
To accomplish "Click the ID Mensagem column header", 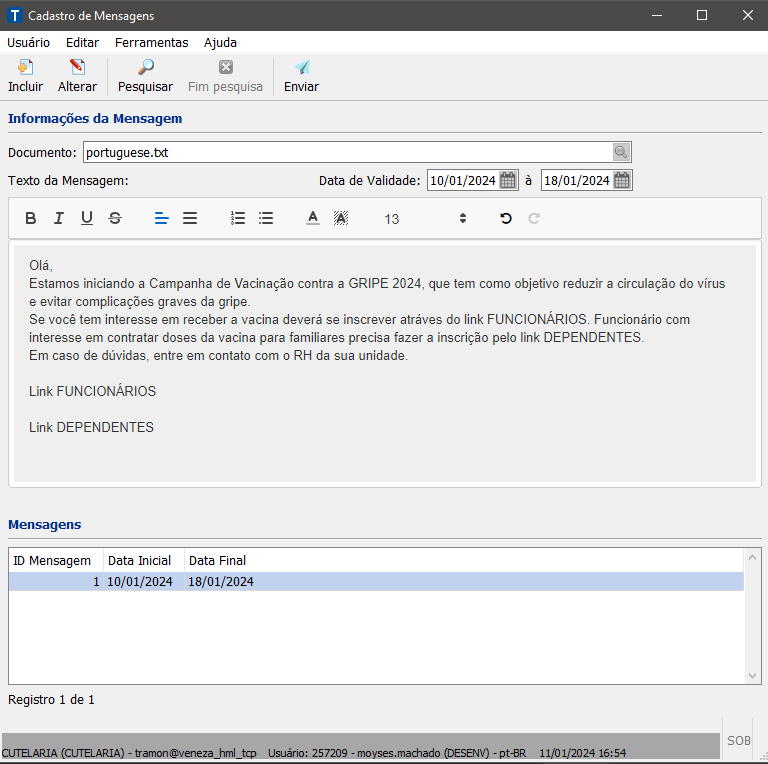I will pos(52,560).
